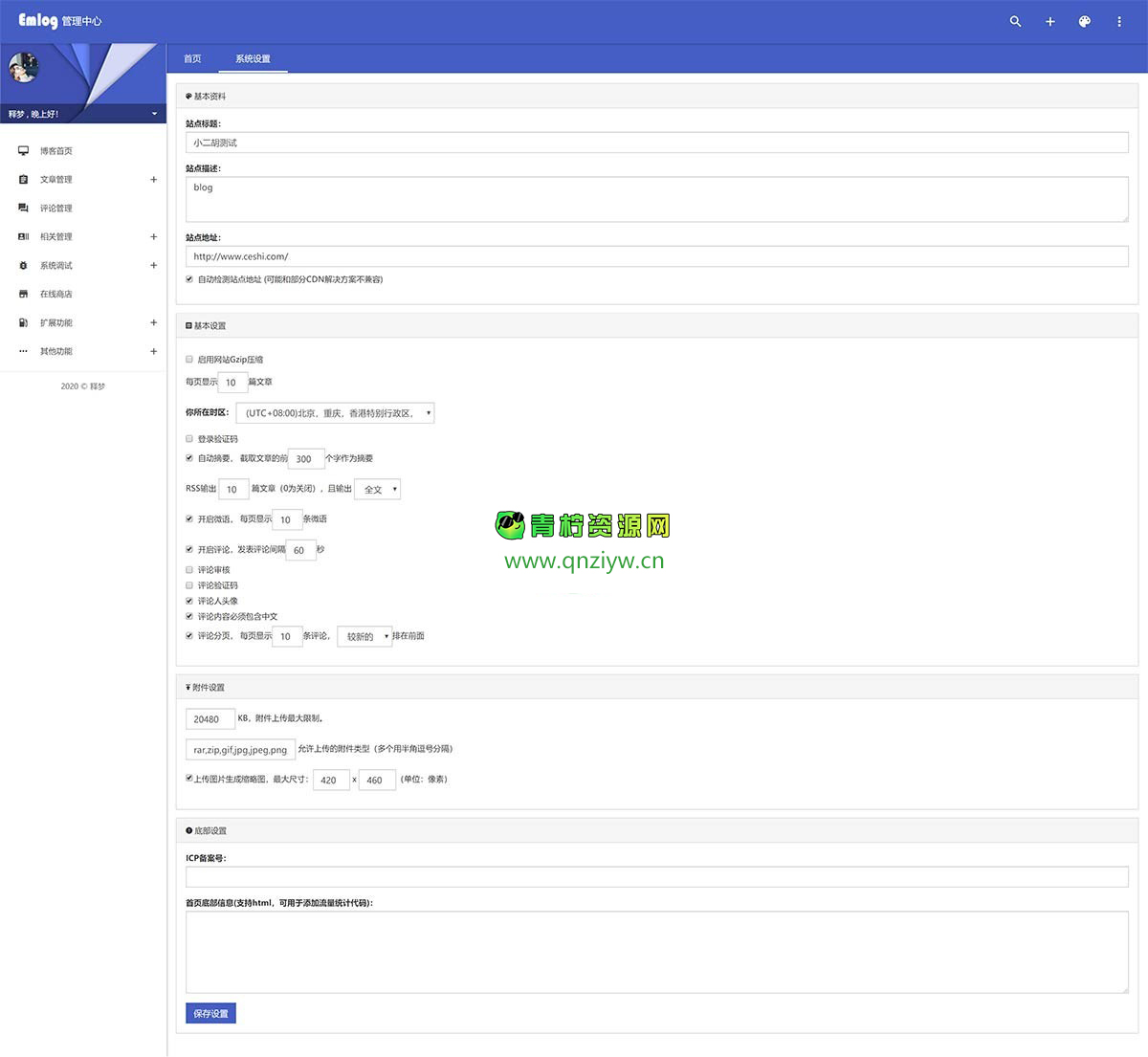Open the three-dot more menu
The image size is (1148, 1057).
point(1119,21)
